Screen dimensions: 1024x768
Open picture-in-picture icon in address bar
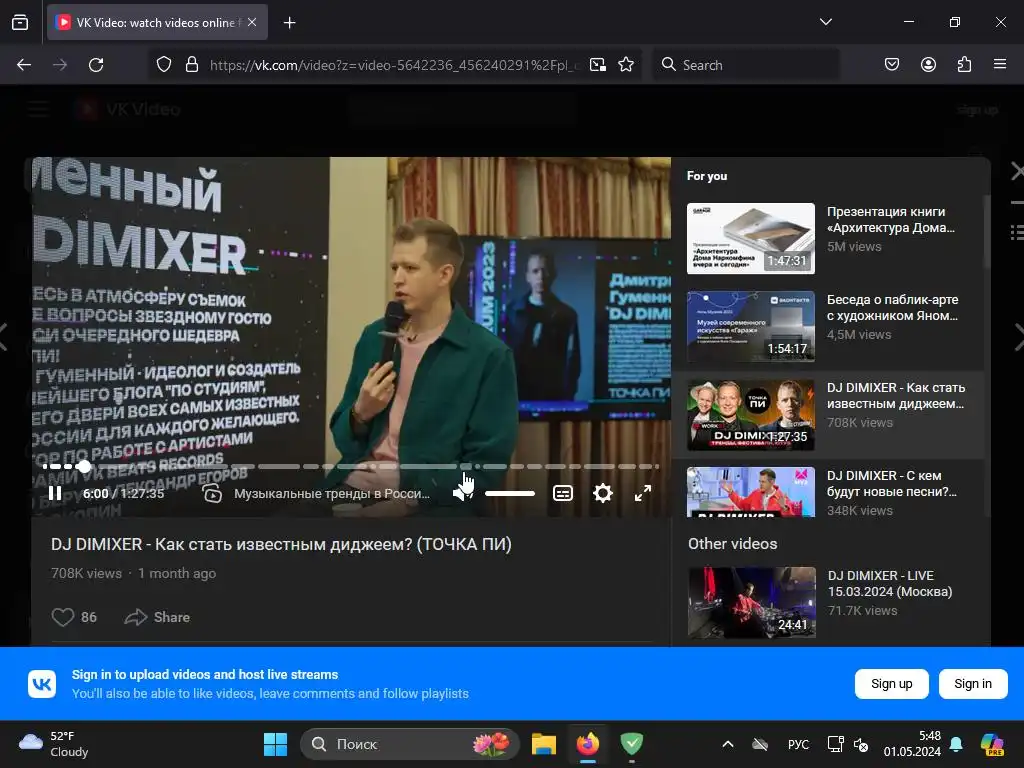pyautogui.click(x=598, y=65)
